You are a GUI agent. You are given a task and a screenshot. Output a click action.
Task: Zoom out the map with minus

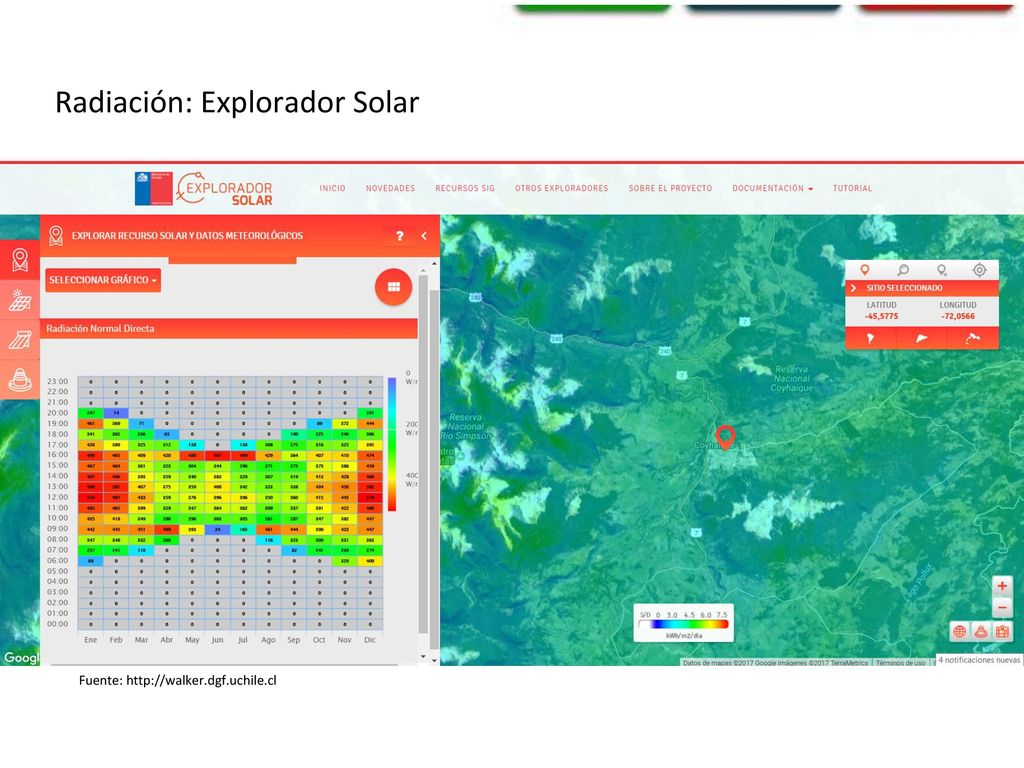(1002, 608)
